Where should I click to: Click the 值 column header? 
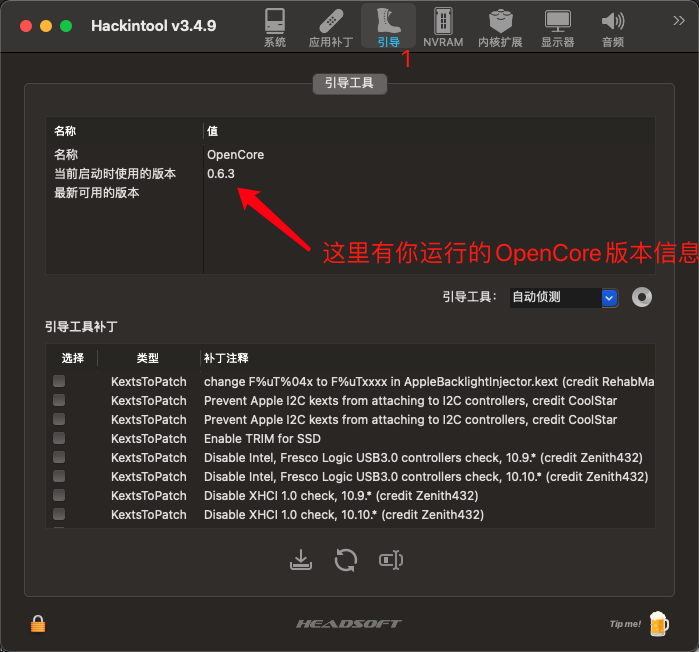[212, 131]
